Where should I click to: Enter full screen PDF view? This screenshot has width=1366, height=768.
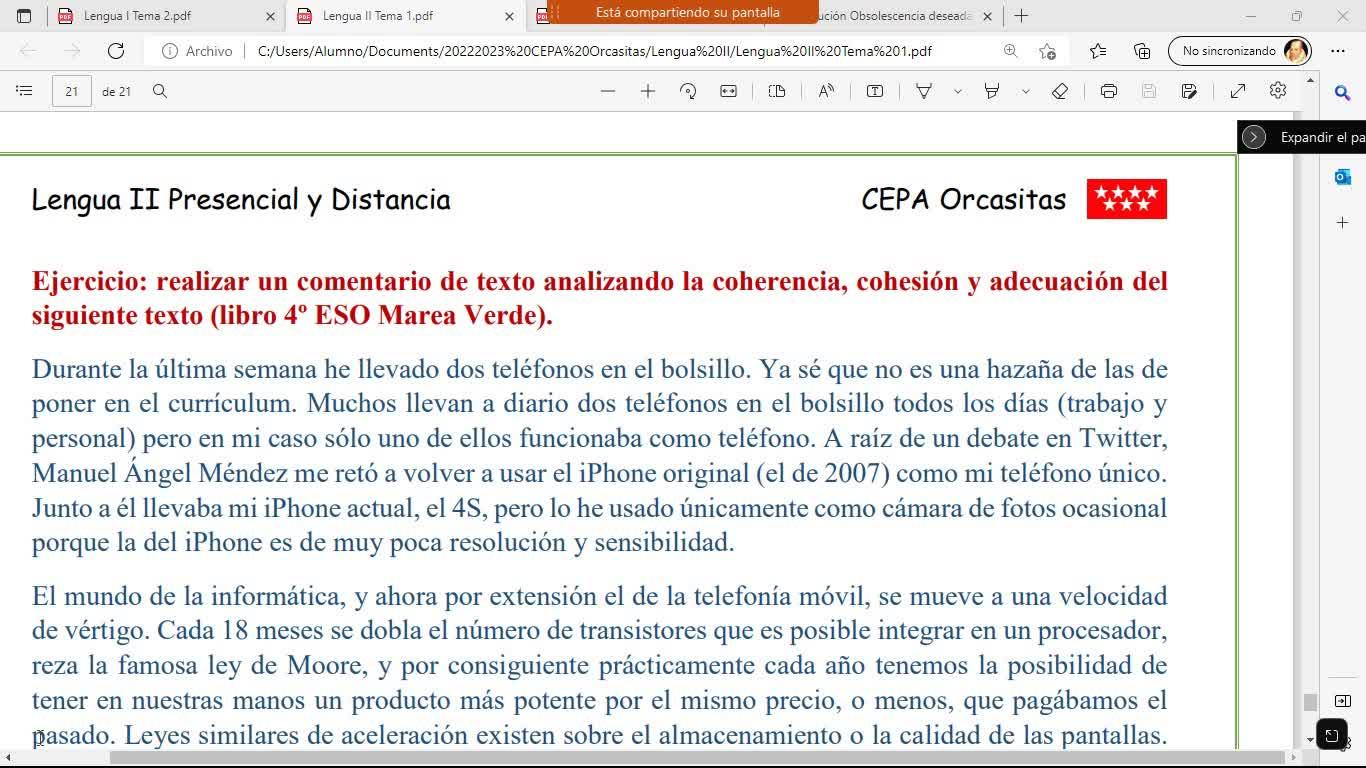[1238, 91]
